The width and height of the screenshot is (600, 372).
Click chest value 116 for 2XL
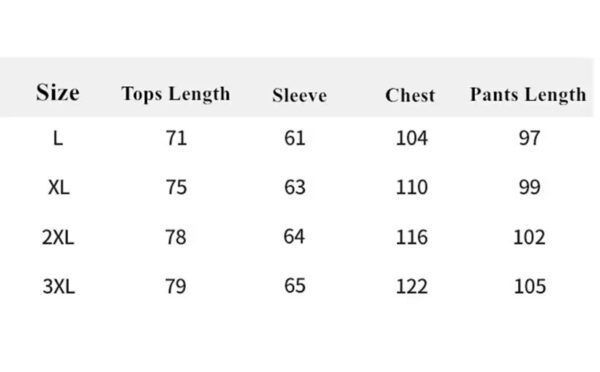coord(412,237)
